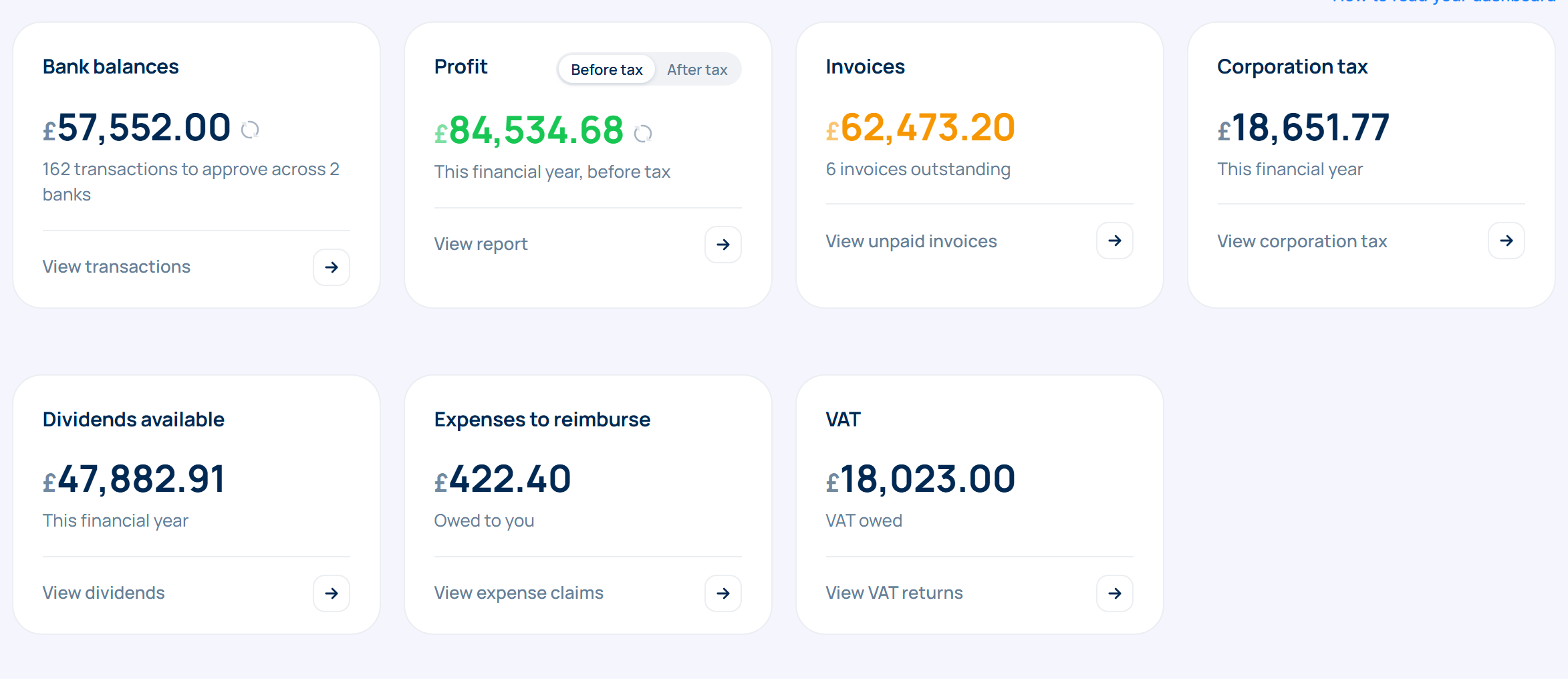Click the arrow beside View VAT returns
The width and height of the screenshot is (1568, 679).
(x=1115, y=593)
